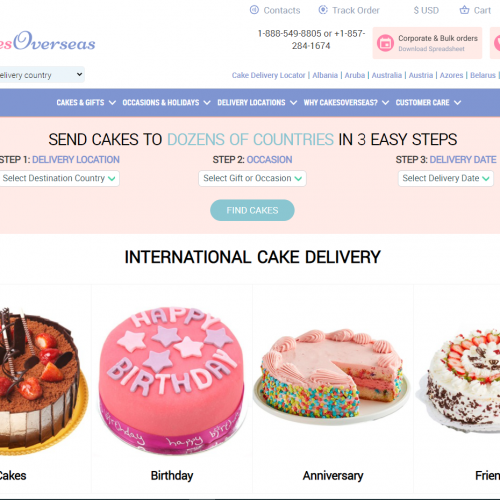Viewport: 500px width, 500px height.
Task: Expand the delivery country selector
Action: pyautogui.click(x=42, y=75)
